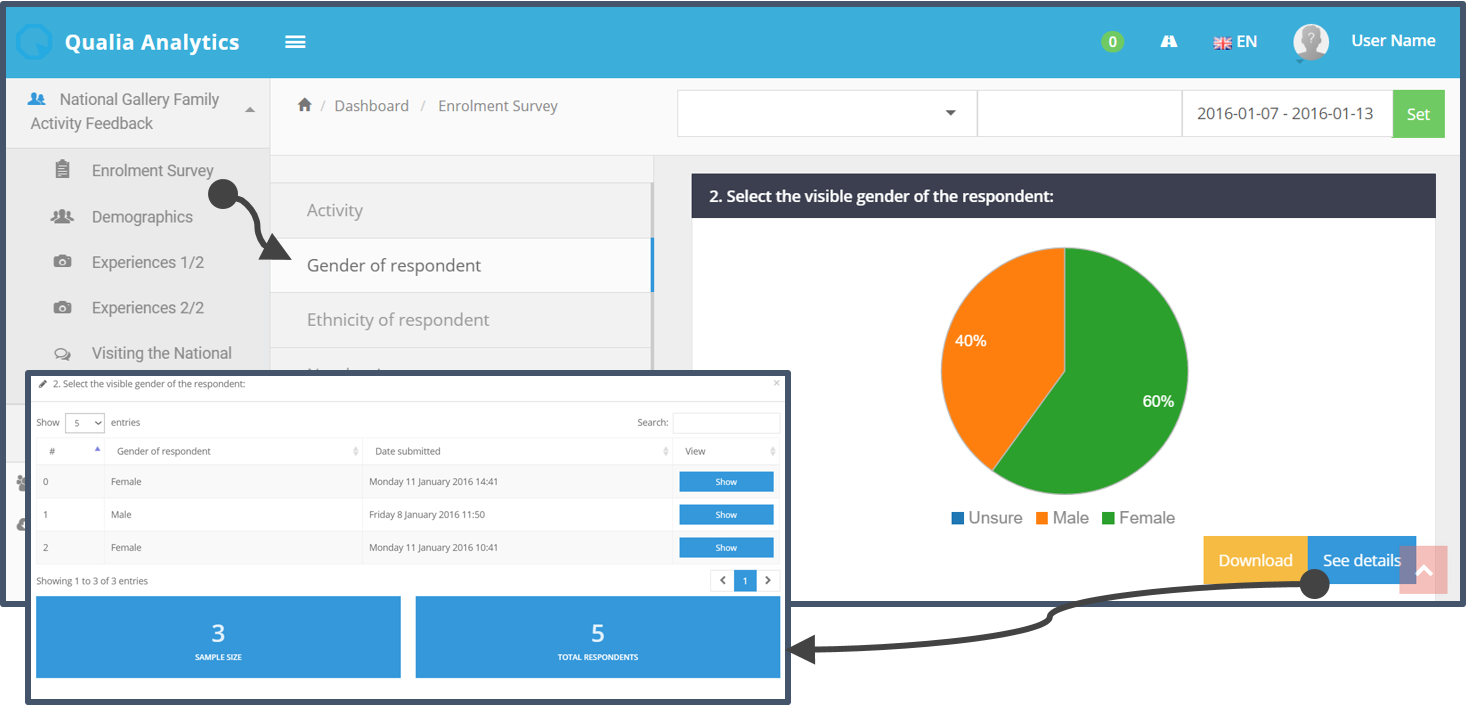Toggle the Male legend item

pyautogui.click(x=1061, y=518)
